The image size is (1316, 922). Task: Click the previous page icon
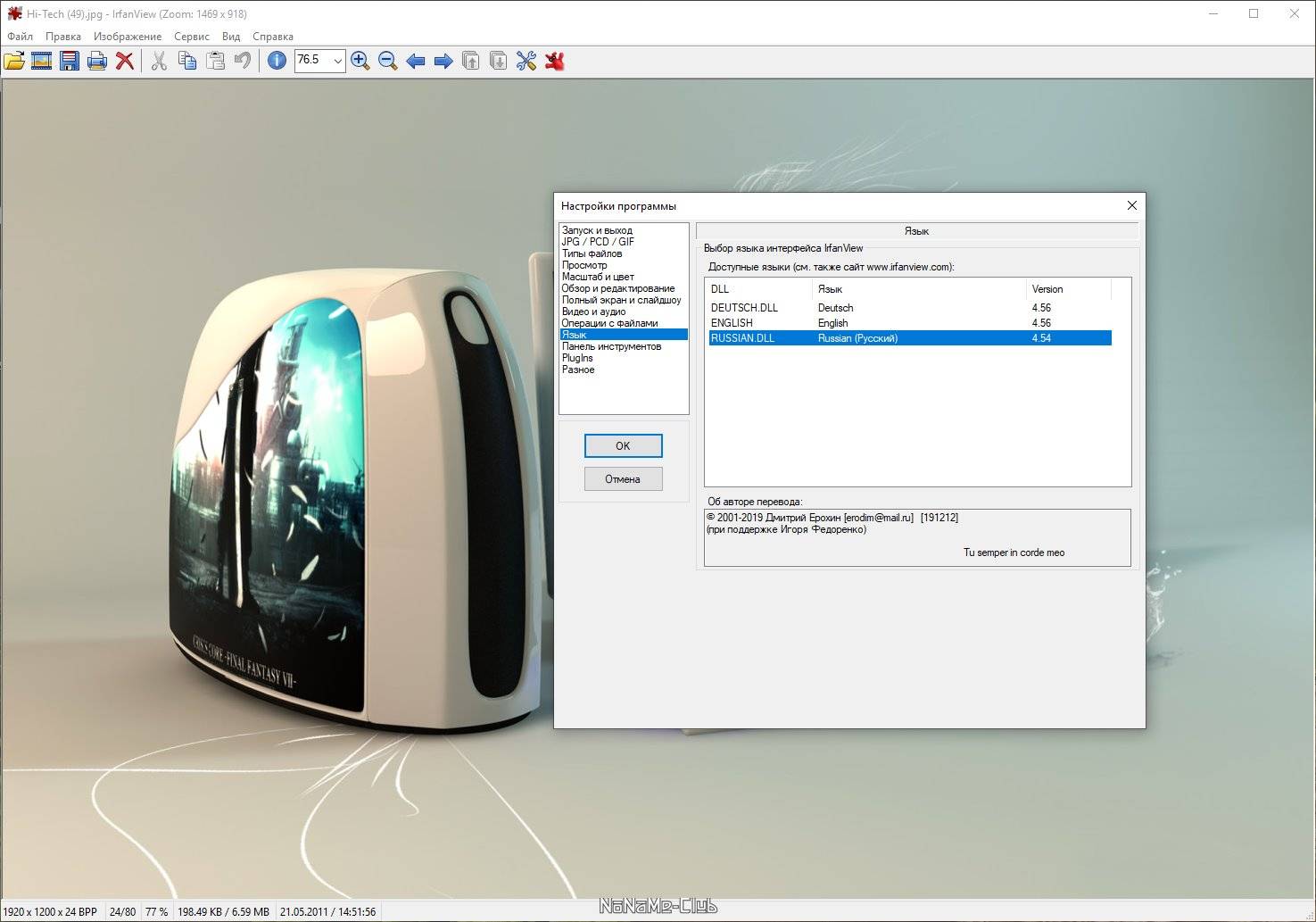point(471,61)
